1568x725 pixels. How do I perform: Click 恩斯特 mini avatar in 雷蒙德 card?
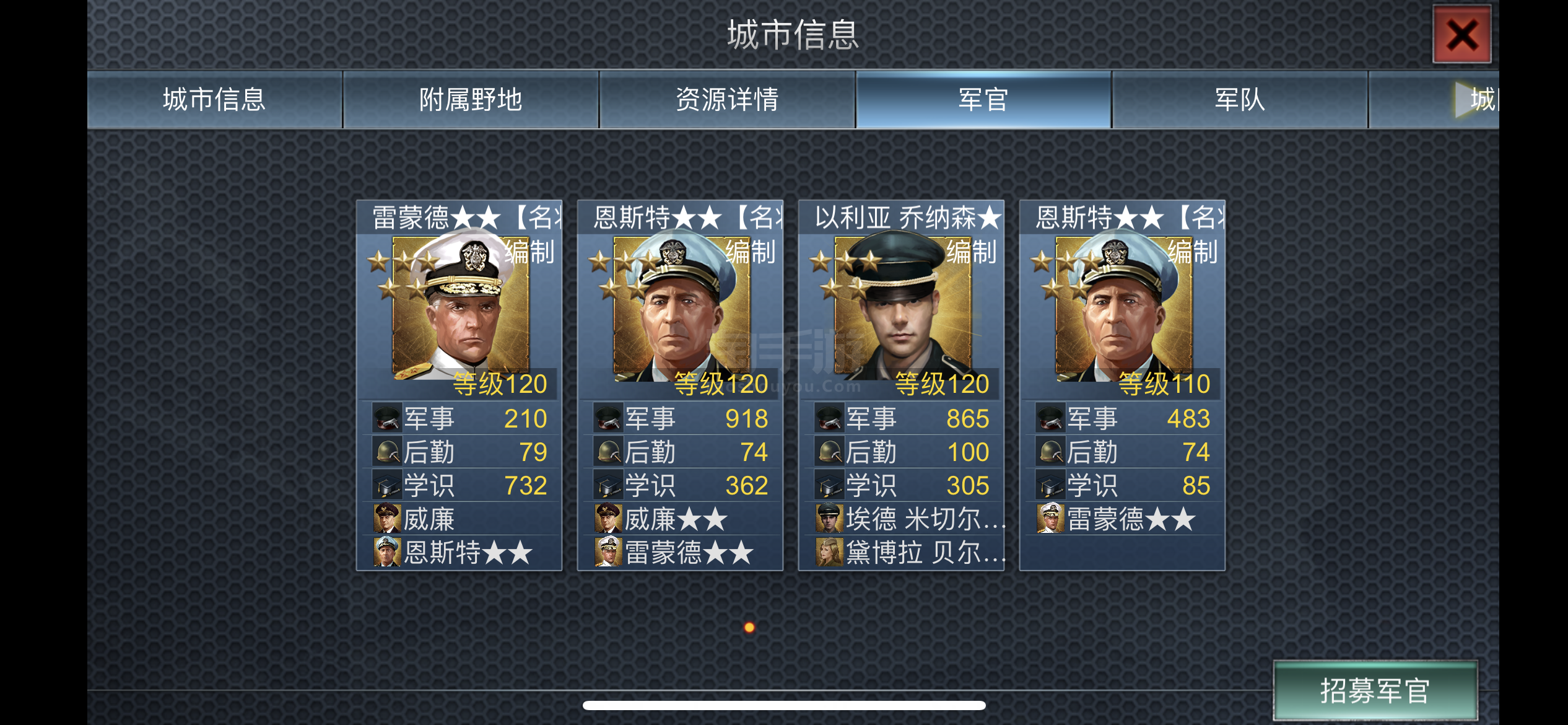388,552
